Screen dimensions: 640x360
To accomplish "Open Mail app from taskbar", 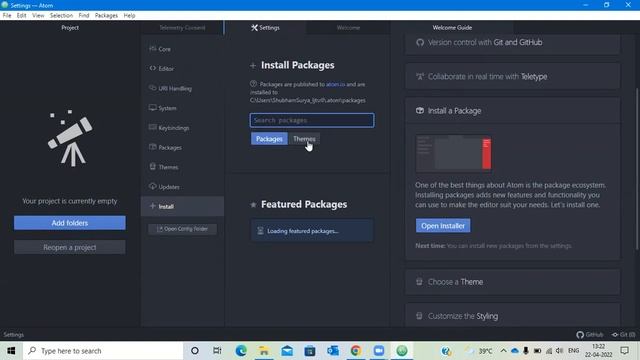I will pyautogui.click(x=287, y=351).
